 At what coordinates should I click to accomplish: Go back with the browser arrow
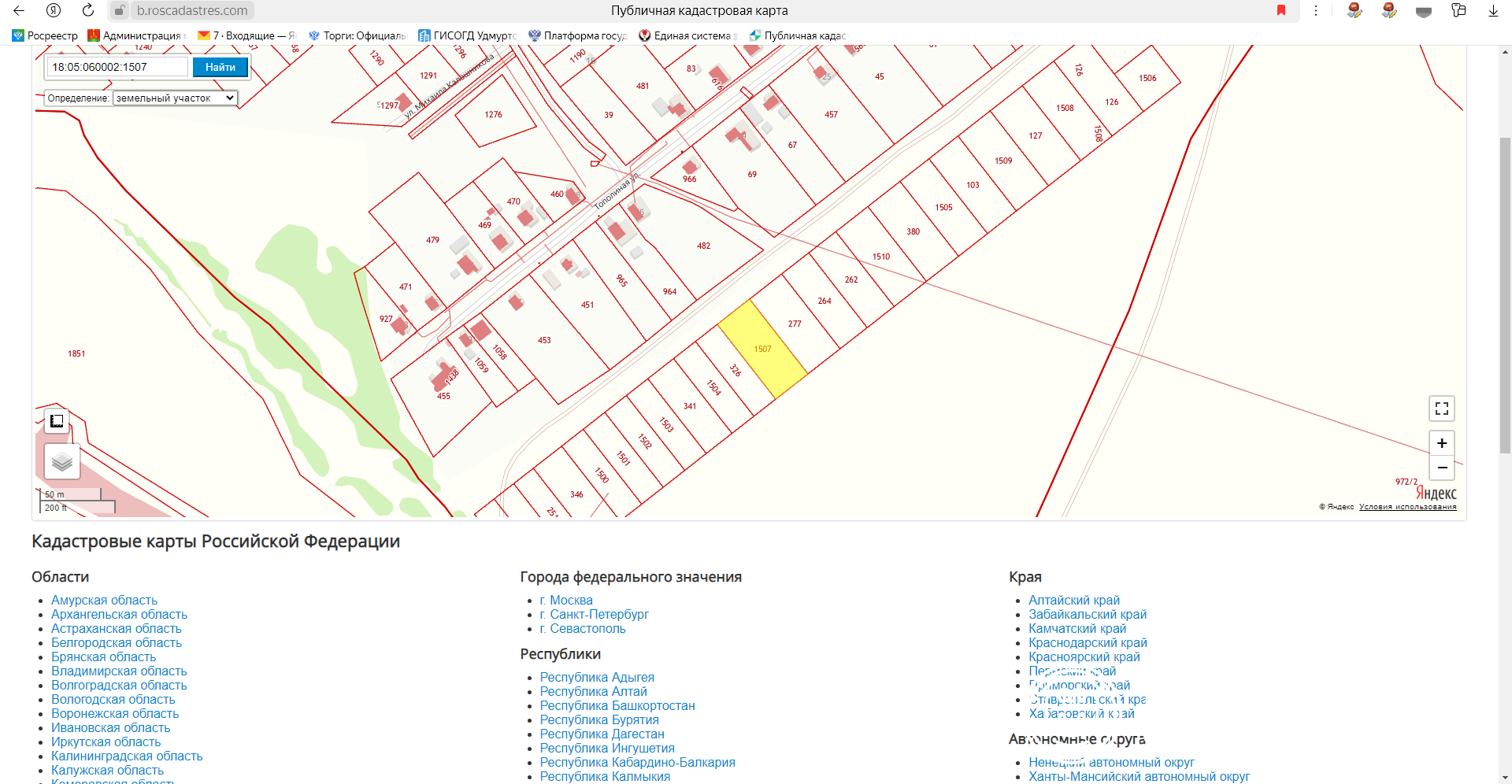[19, 10]
